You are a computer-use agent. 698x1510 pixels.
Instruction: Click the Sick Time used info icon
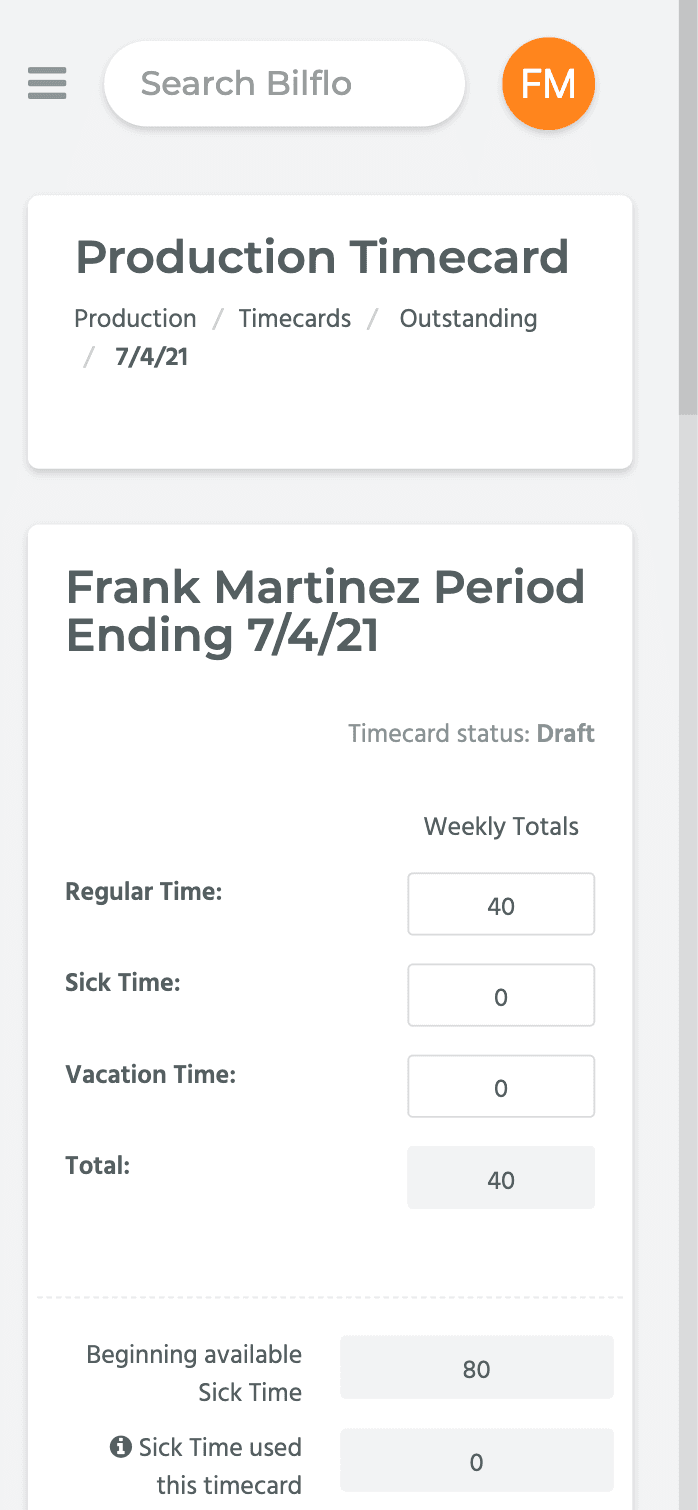pos(121,1446)
